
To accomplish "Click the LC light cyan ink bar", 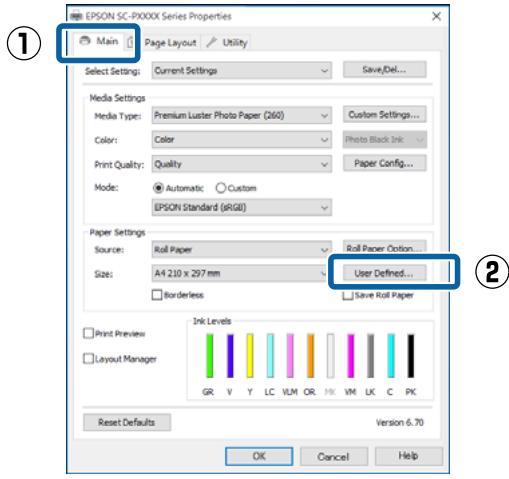I will click(270, 356).
